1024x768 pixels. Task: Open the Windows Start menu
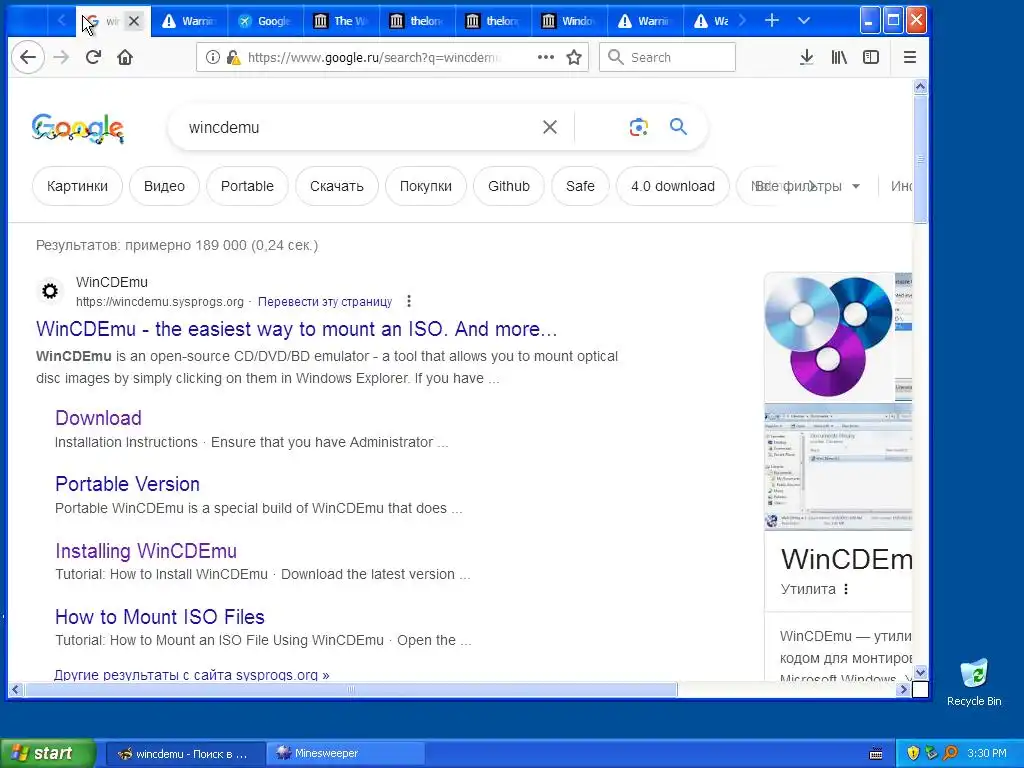[x=48, y=753]
